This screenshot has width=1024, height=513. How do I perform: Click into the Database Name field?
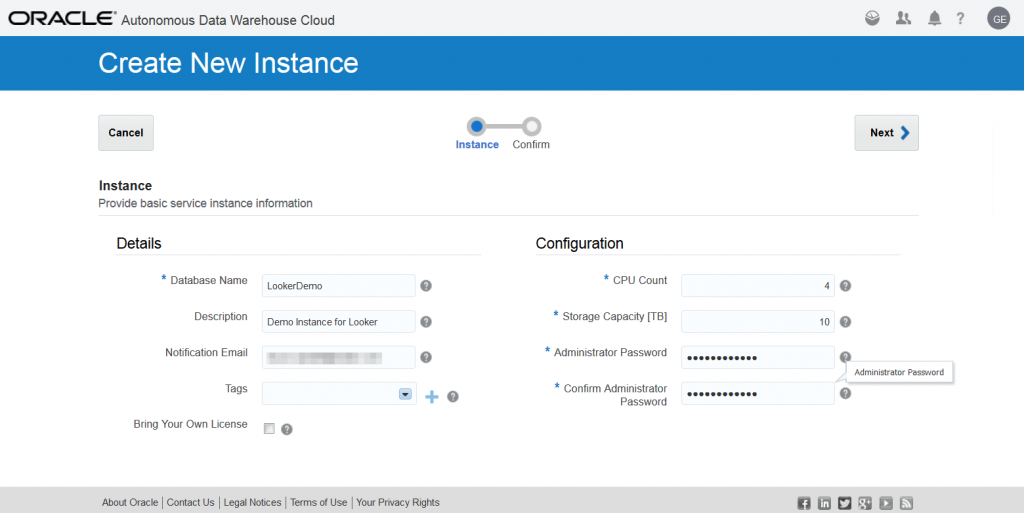338,286
